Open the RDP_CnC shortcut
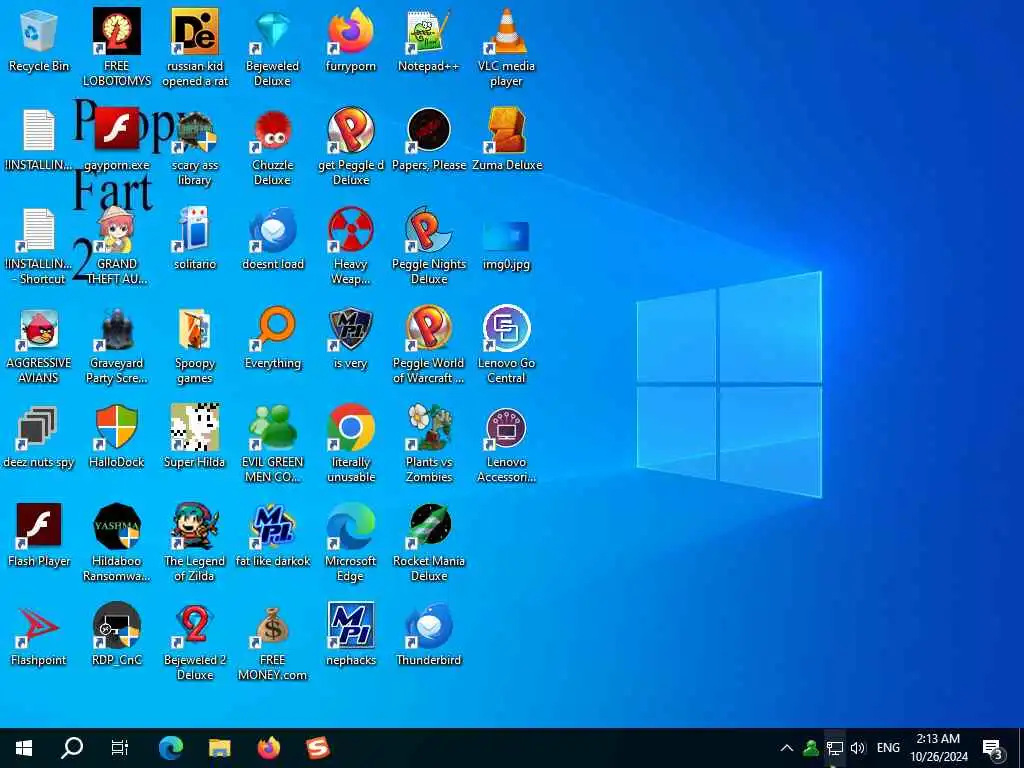The width and height of the screenshot is (1024, 768). [x=116, y=635]
